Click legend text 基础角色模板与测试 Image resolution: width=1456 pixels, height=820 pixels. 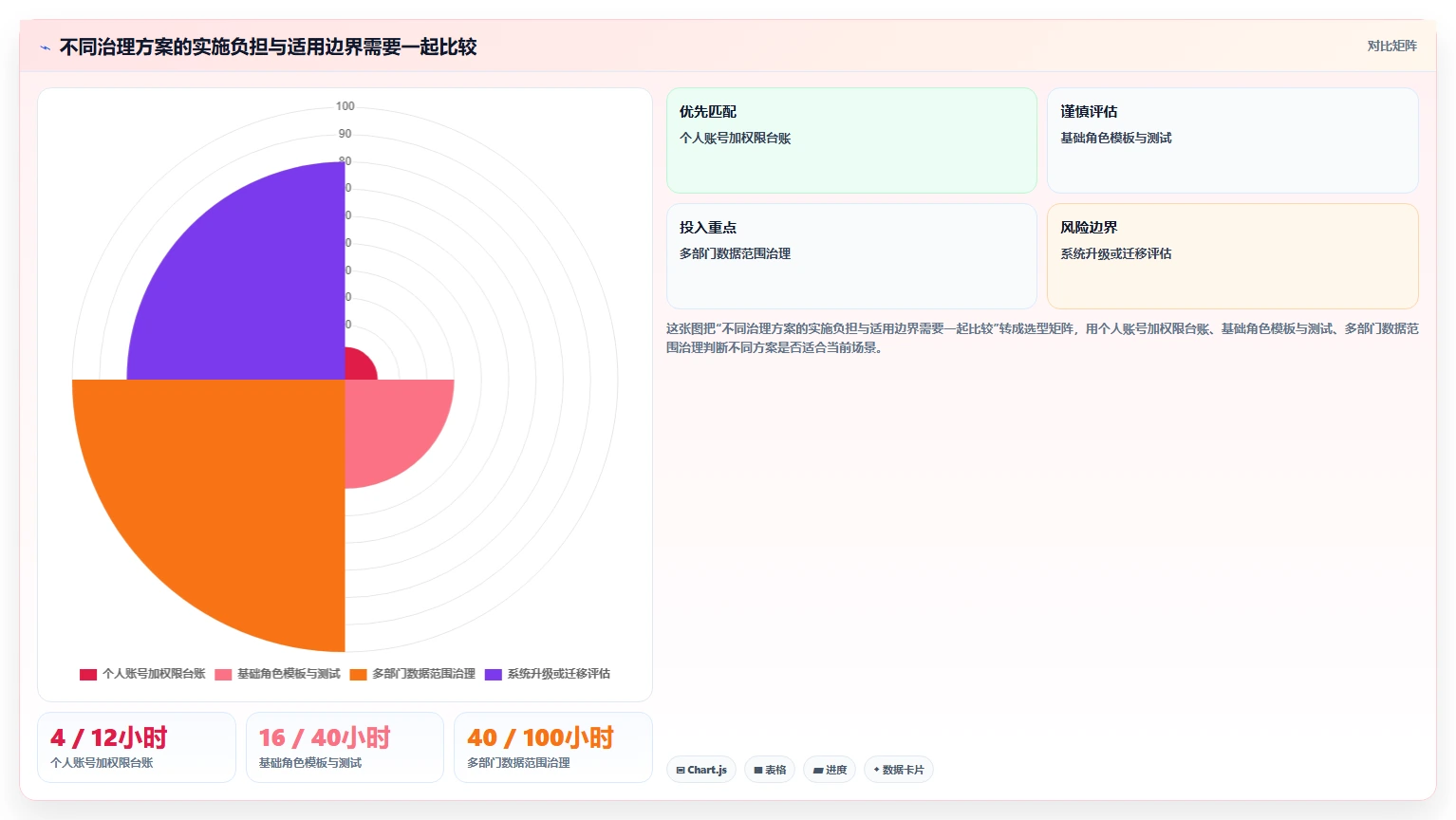(289, 674)
